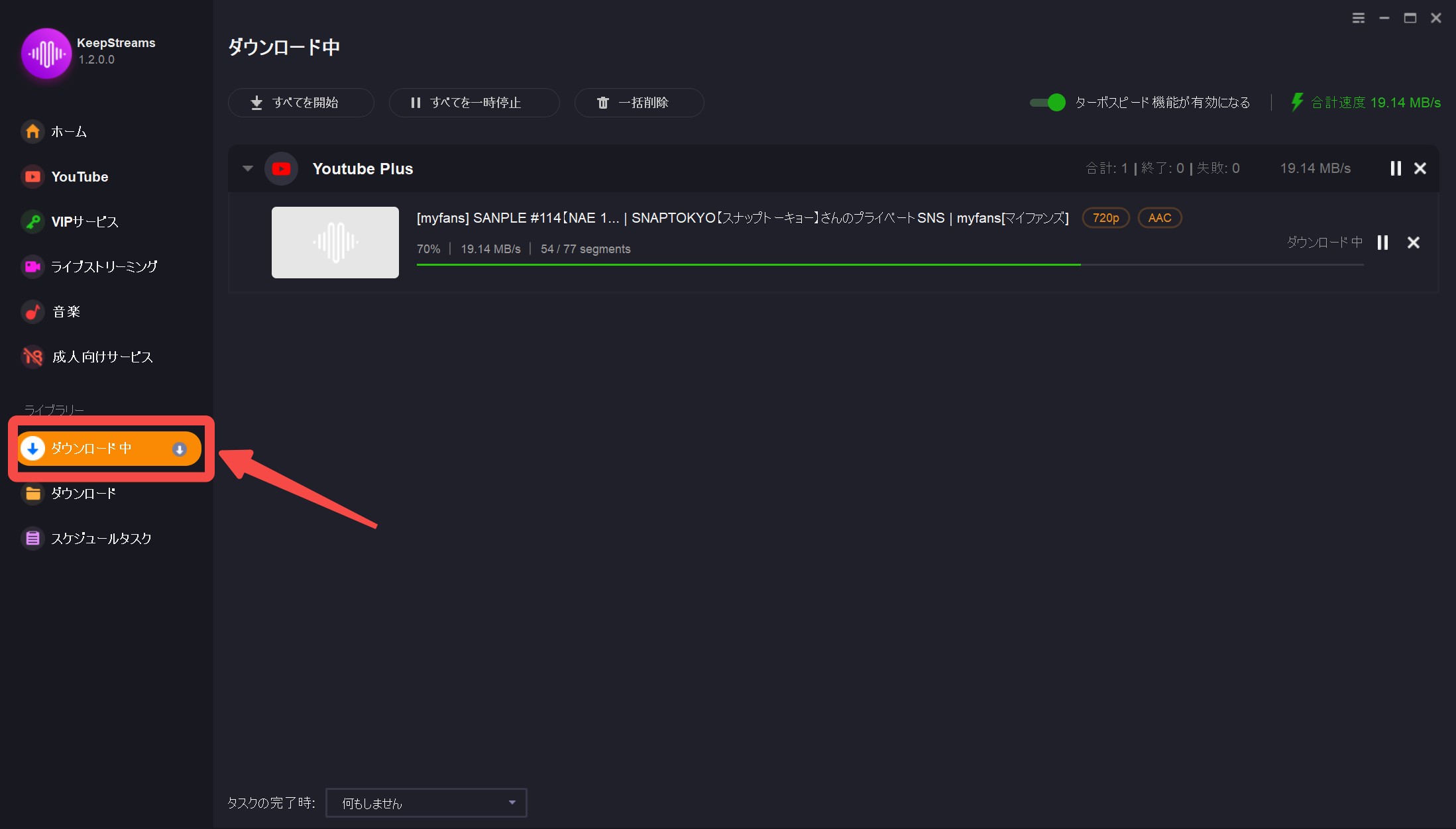Open 成人向けサービス in the sidebar
Viewport: 1456px width, 829px height.
click(x=101, y=357)
